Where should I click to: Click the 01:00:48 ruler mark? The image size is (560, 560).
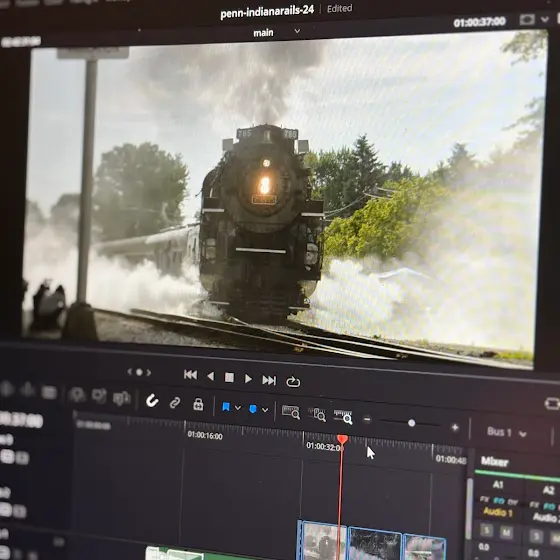click(451, 460)
